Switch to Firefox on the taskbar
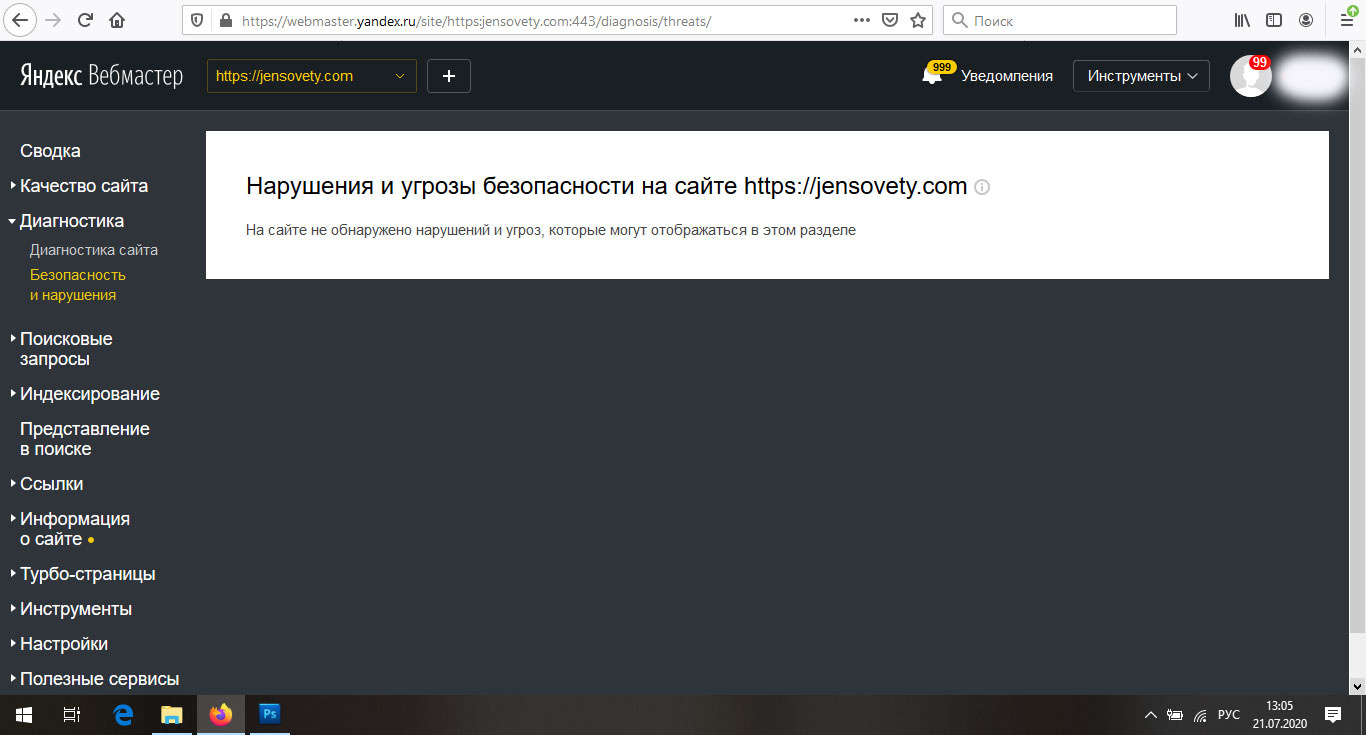The width and height of the screenshot is (1366, 735). coord(221,715)
